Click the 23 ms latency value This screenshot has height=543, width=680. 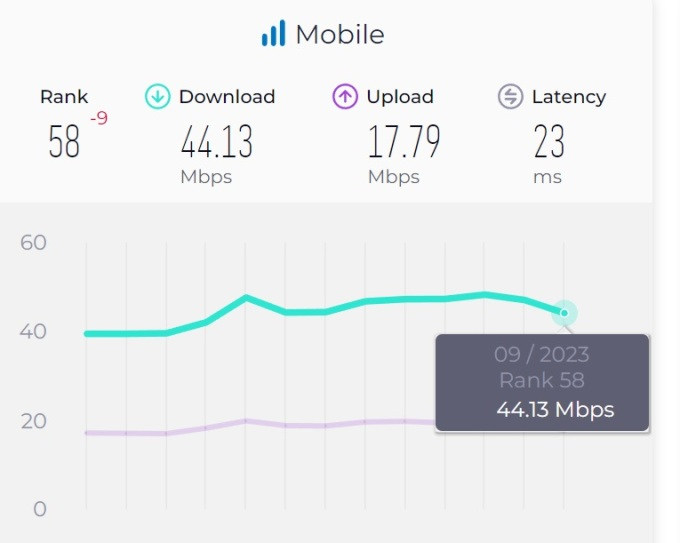pyautogui.click(x=549, y=143)
